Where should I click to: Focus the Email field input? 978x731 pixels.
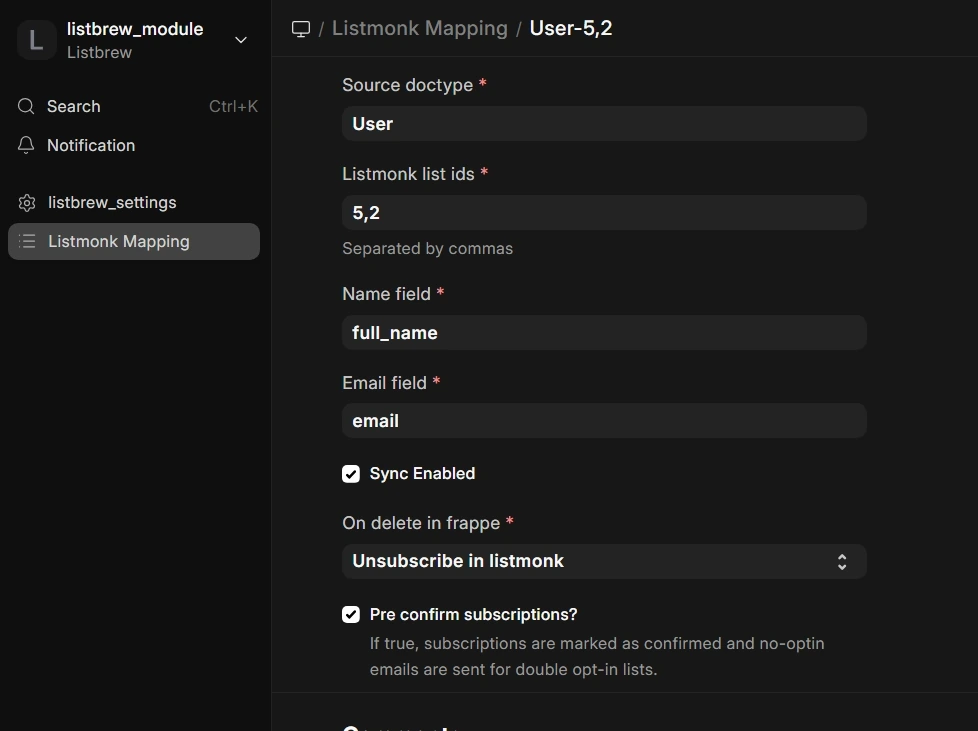(604, 421)
